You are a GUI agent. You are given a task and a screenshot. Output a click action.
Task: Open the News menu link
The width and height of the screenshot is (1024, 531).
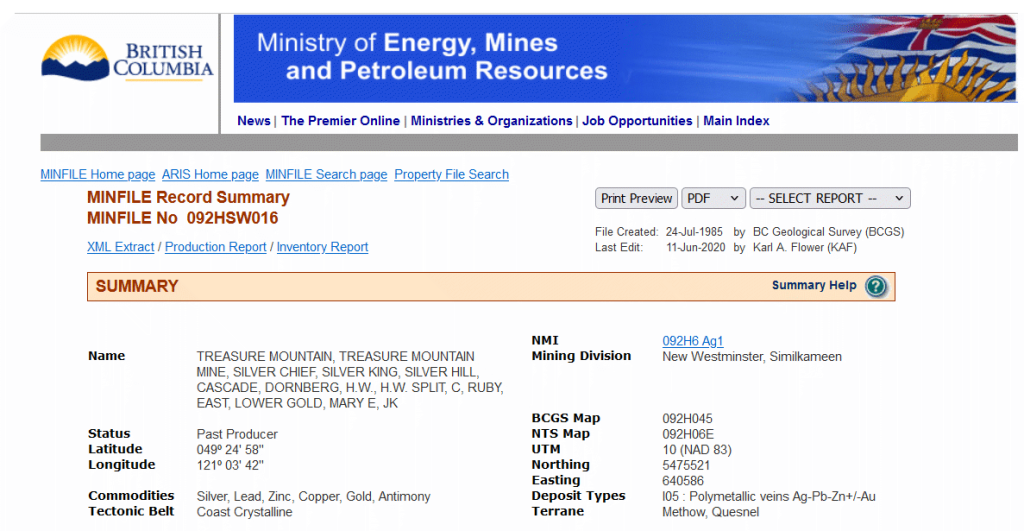point(253,121)
